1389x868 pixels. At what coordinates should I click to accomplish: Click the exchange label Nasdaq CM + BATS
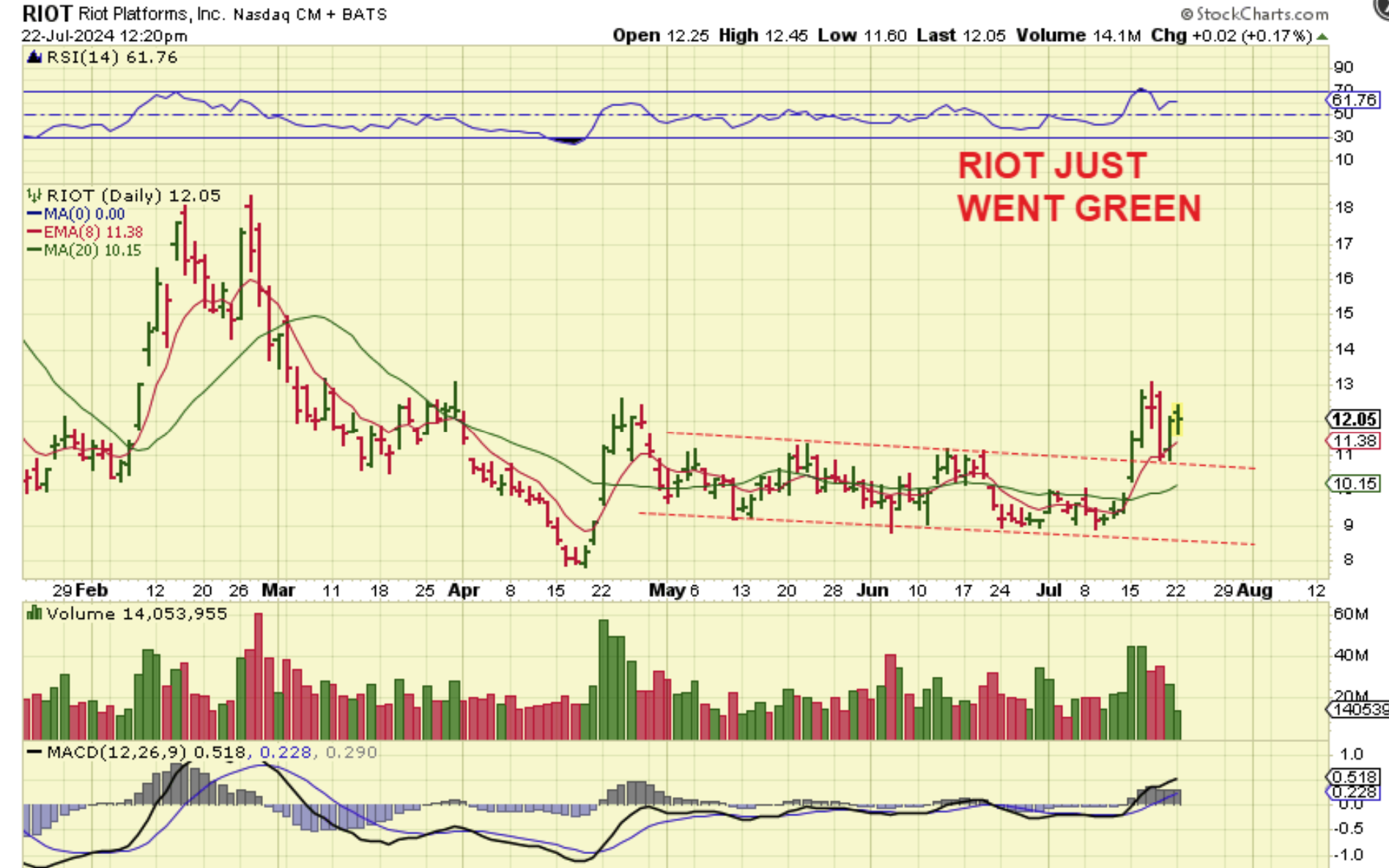tap(310, 14)
